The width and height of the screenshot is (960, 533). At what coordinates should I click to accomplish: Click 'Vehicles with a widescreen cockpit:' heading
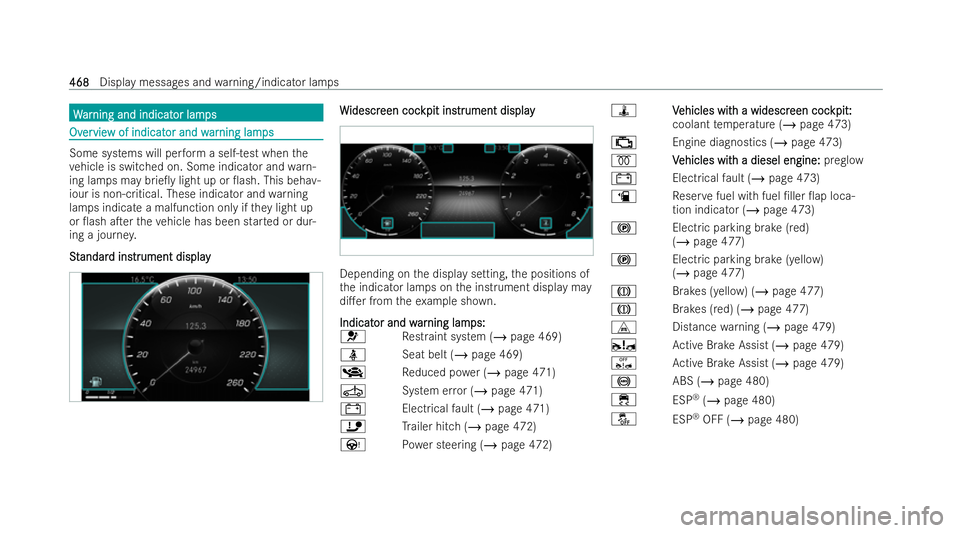click(762, 111)
